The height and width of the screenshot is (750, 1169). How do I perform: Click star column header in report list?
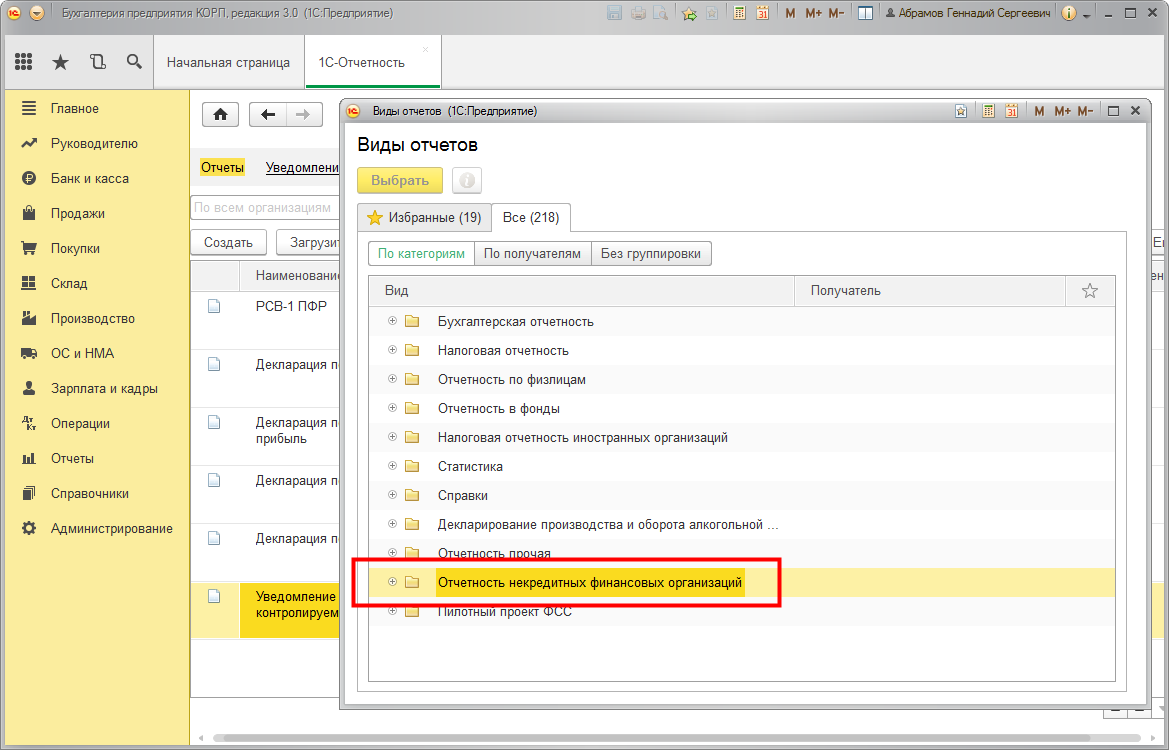coord(1090,291)
